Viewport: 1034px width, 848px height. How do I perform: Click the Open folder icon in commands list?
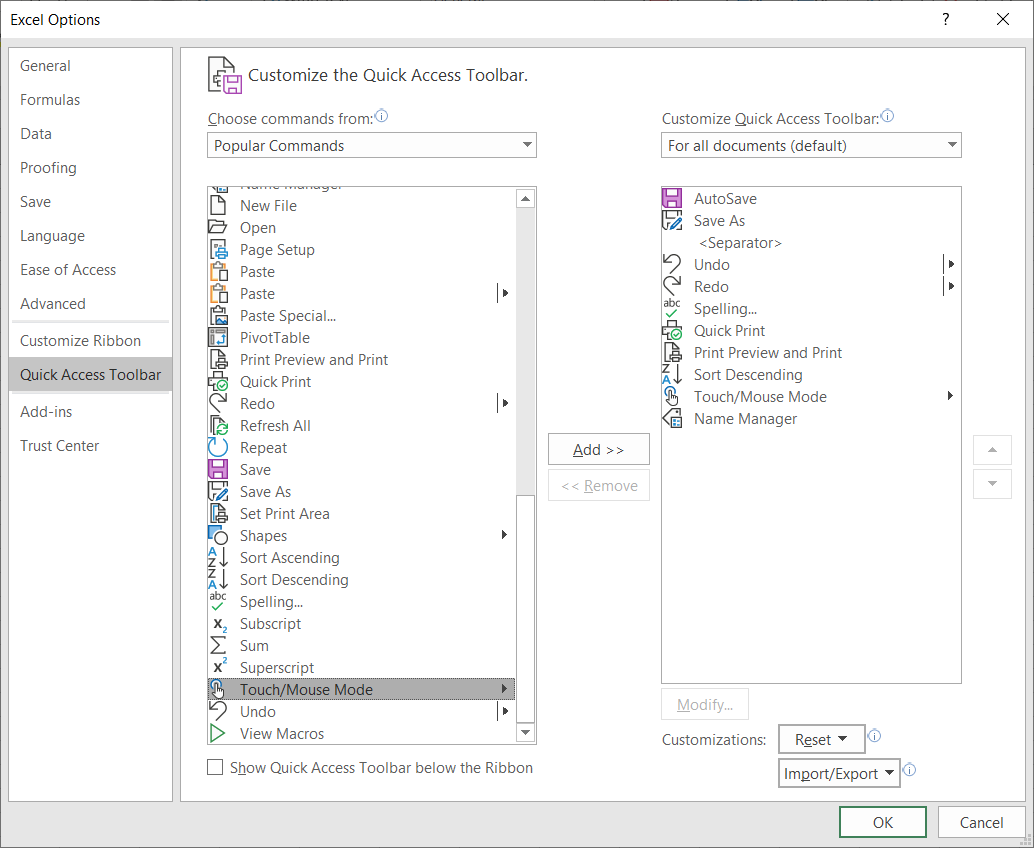218,227
